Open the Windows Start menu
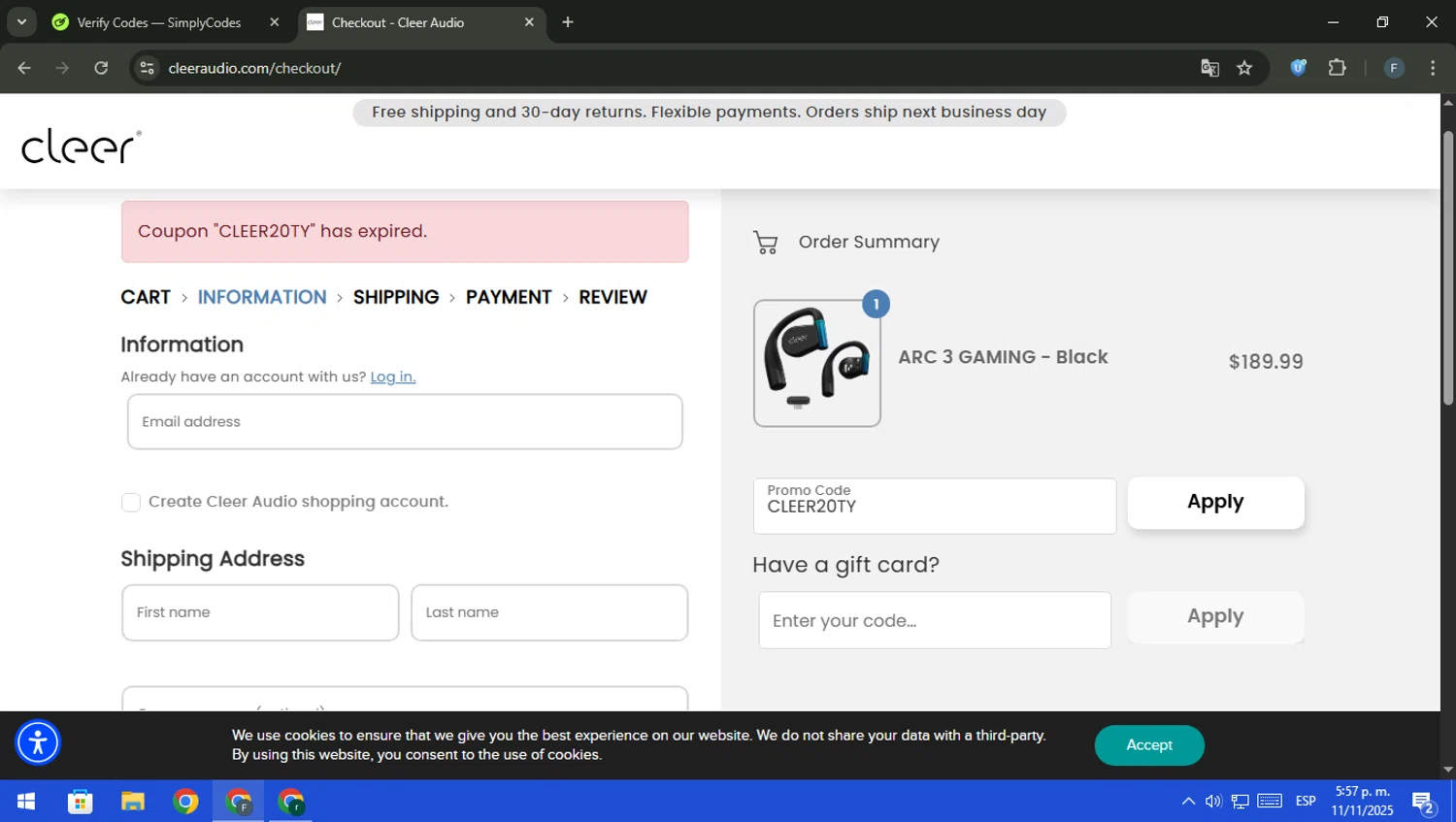This screenshot has height=822, width=1456. click(x=26, y=802)
